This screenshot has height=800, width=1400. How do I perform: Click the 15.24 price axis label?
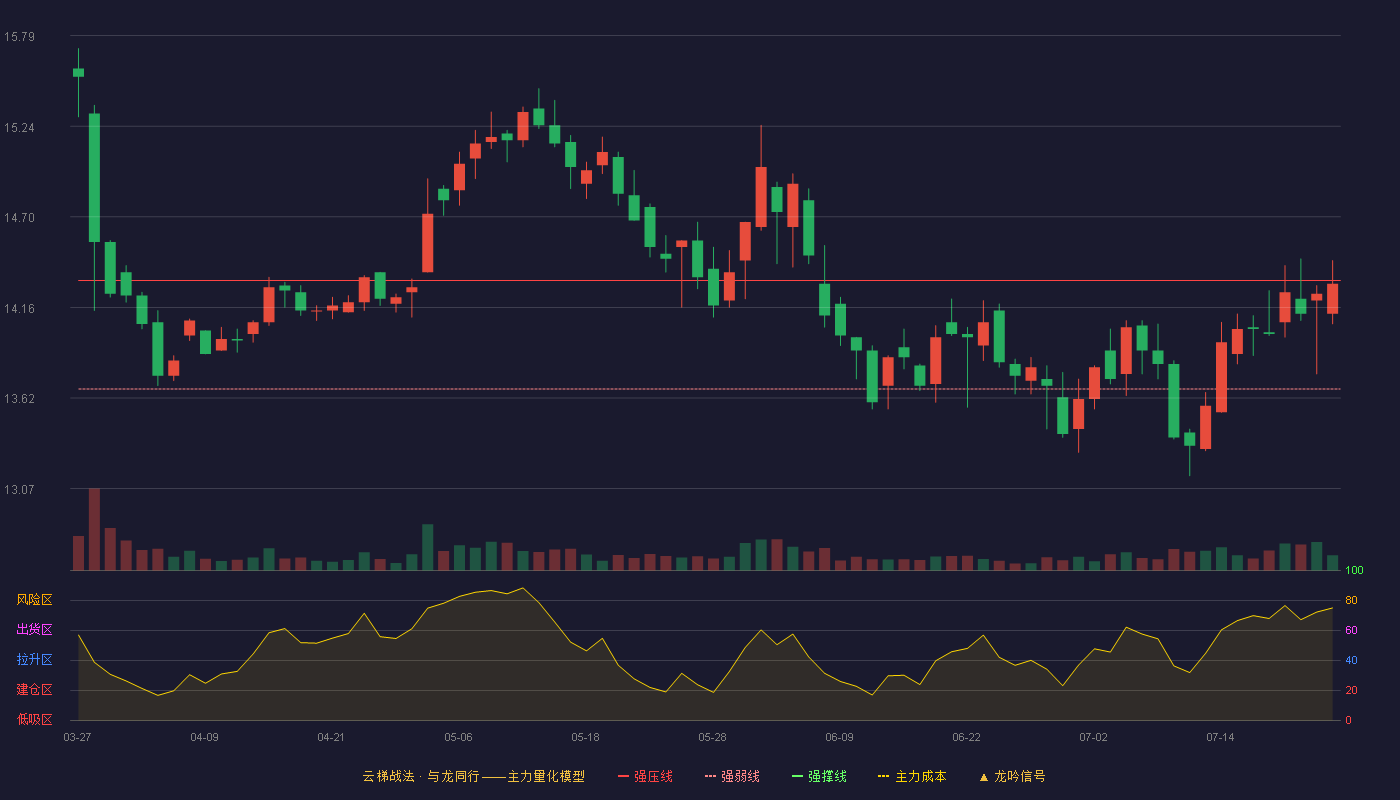[x=19, y=128]
